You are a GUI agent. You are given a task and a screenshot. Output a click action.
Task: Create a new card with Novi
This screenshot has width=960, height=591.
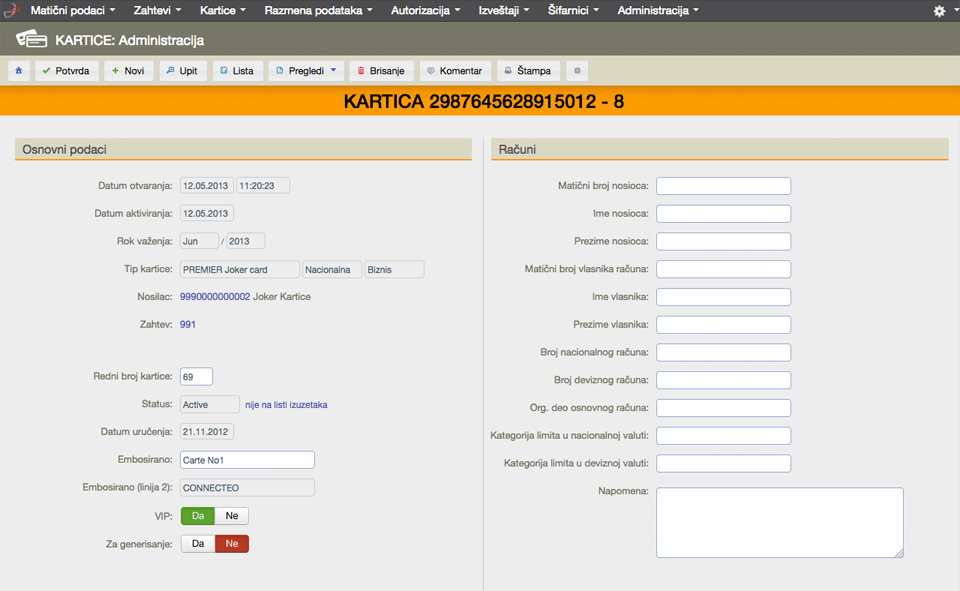pos(128,71)
